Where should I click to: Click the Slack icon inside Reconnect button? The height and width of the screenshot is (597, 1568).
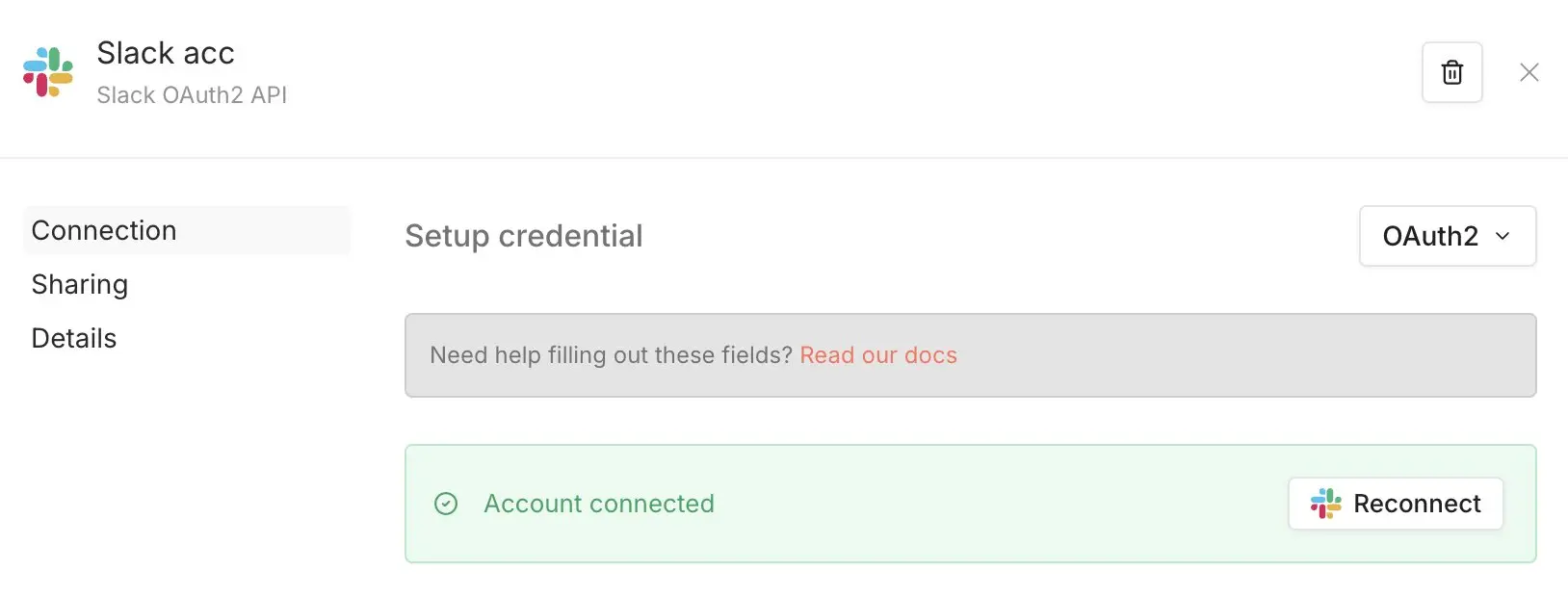tap(1326, 504)
